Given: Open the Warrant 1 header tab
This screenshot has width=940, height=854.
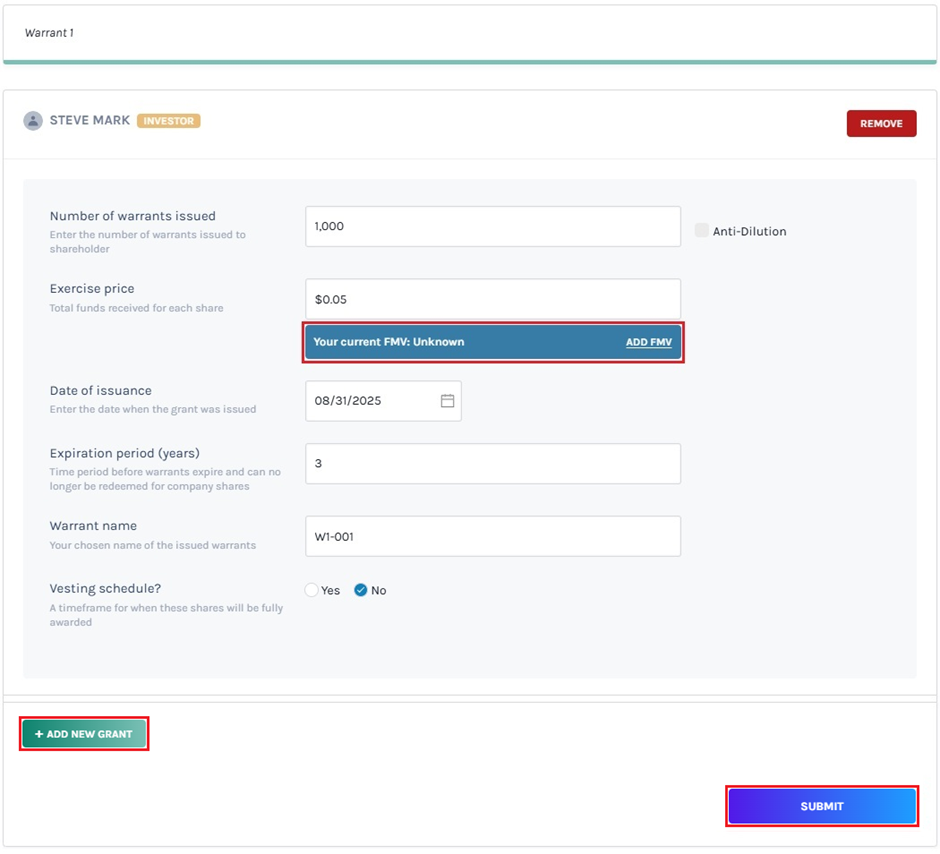Looking at the screenshot, I should 49,33.
